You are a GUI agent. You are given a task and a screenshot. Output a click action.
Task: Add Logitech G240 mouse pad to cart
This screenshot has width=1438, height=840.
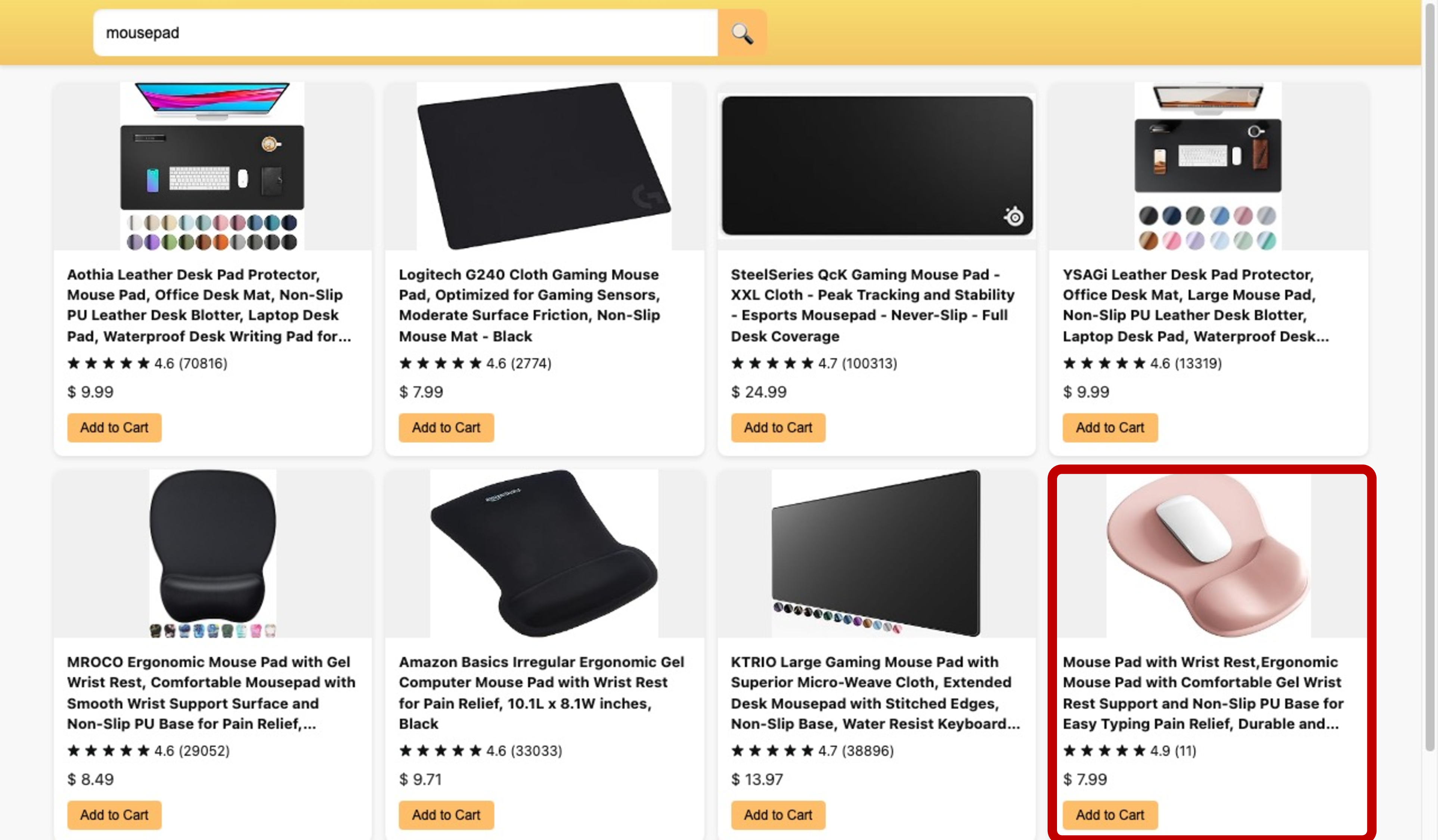(446, 428)
